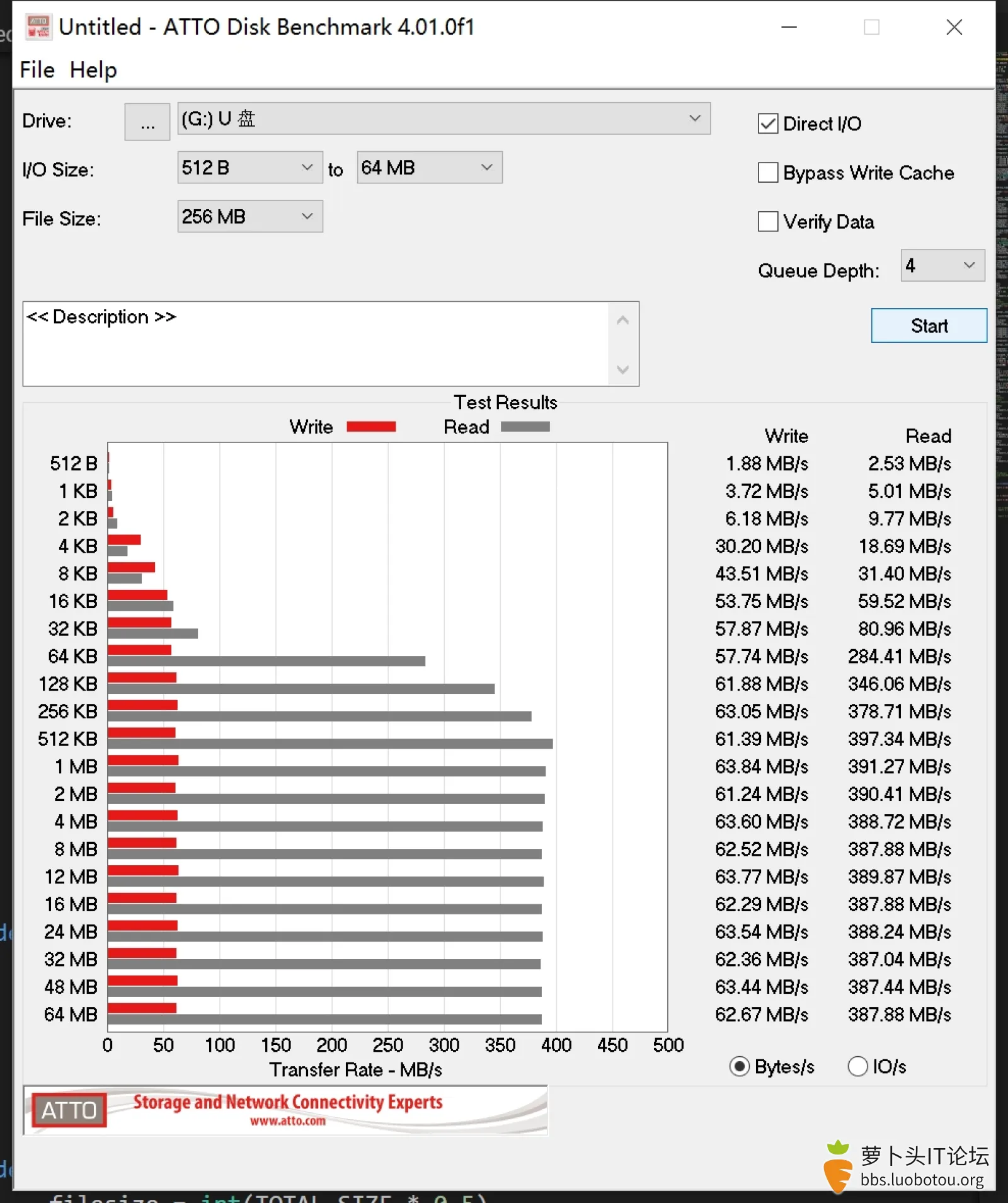
Task: Click the ATTO logo banner
Action: [x=285, y=1110]
